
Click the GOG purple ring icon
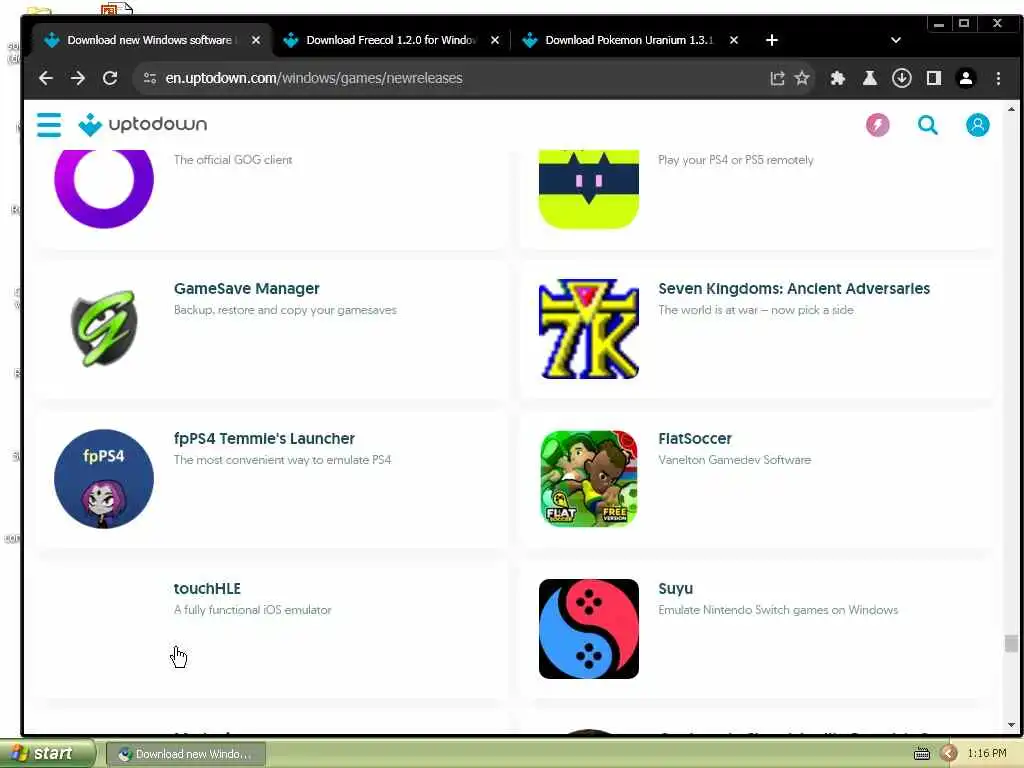[104, 188]
